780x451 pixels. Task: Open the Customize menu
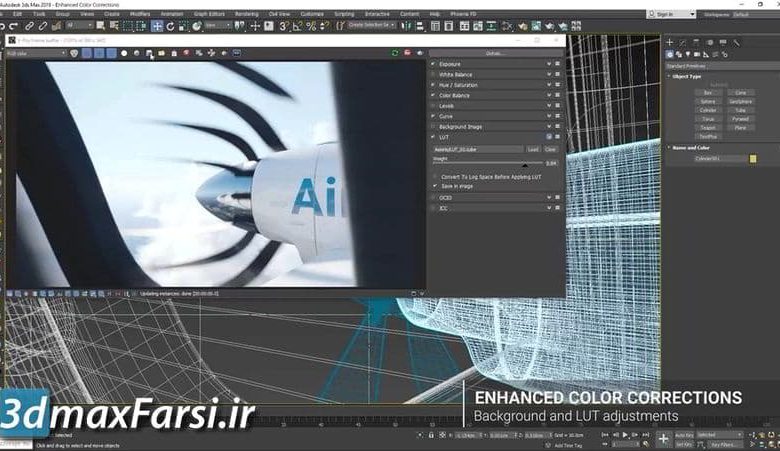coord(312,14)
